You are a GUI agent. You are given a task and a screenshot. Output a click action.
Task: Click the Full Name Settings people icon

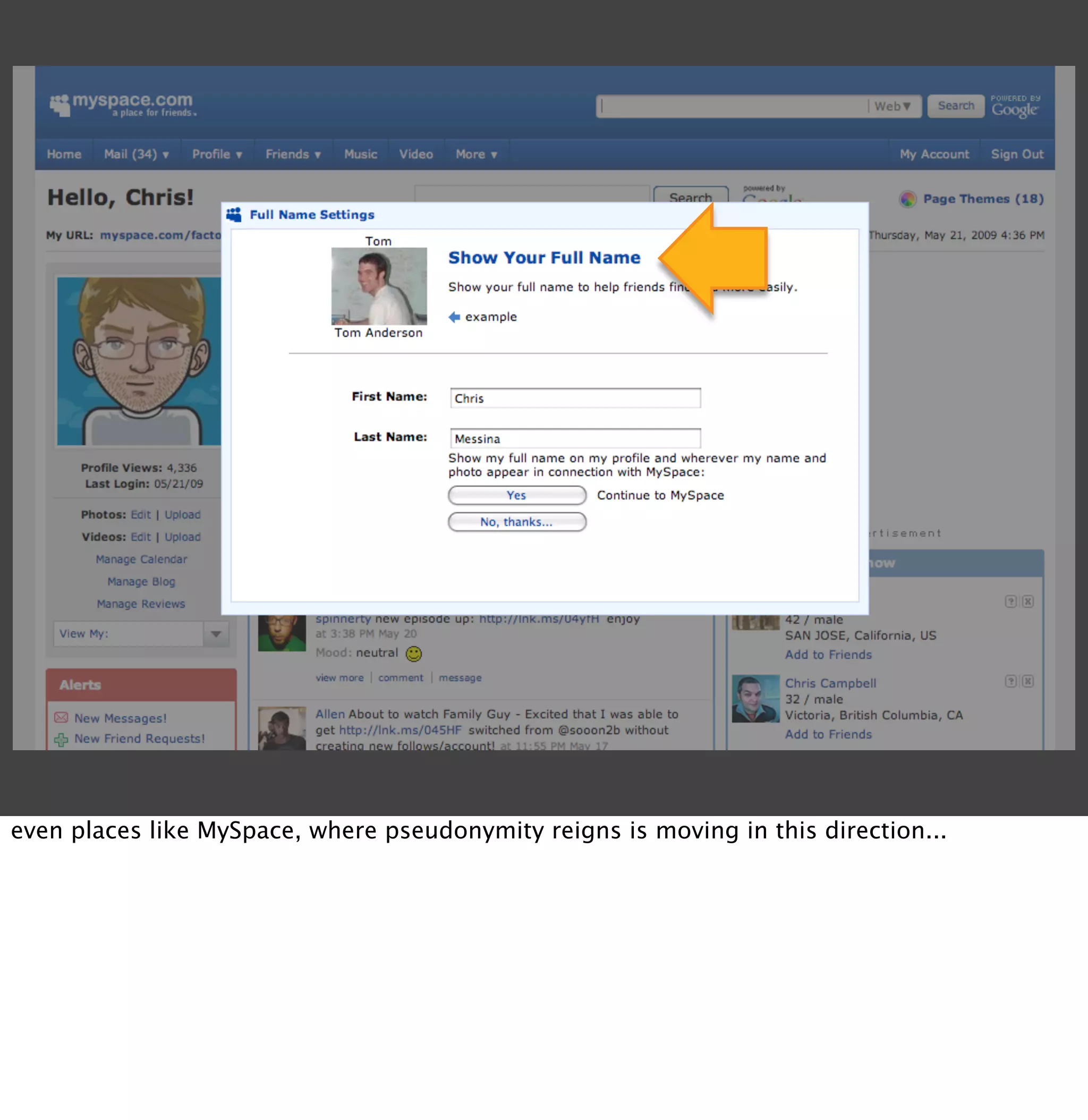coord(234,215)
